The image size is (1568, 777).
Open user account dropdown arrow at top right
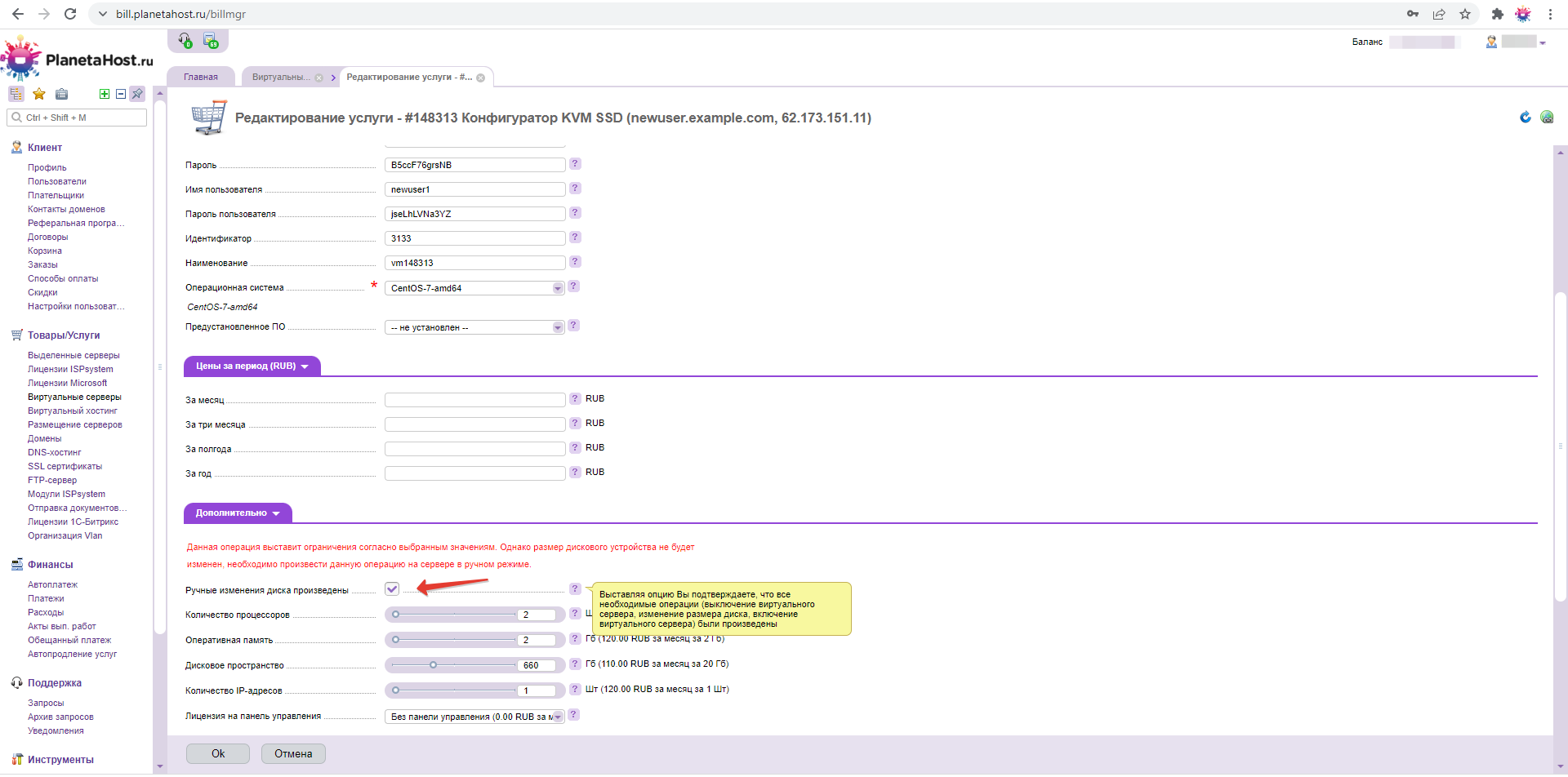click(x=1543, y=43)
